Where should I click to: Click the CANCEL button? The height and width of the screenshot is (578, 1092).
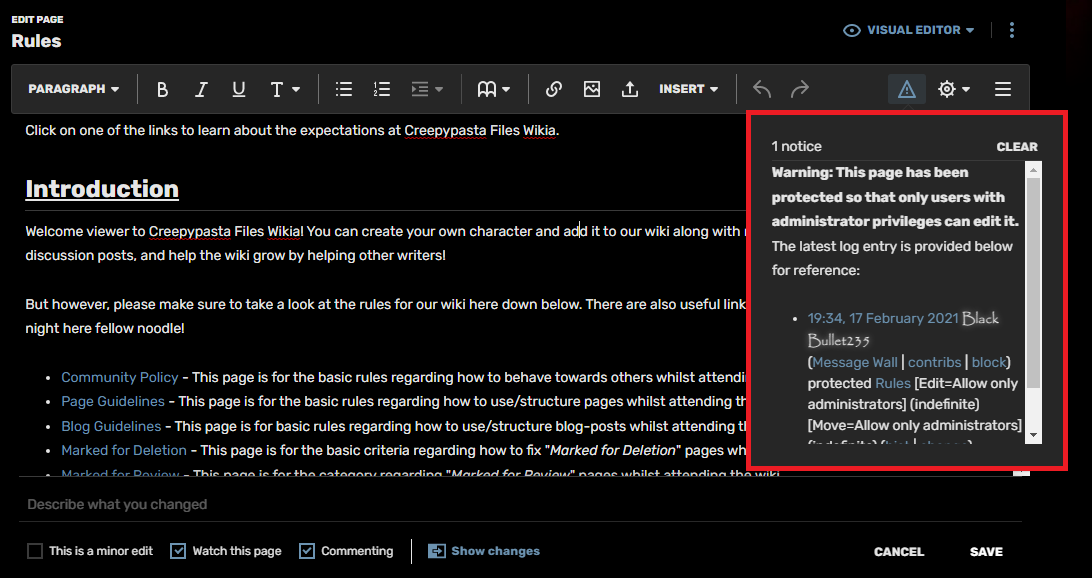tap(898, 552)
